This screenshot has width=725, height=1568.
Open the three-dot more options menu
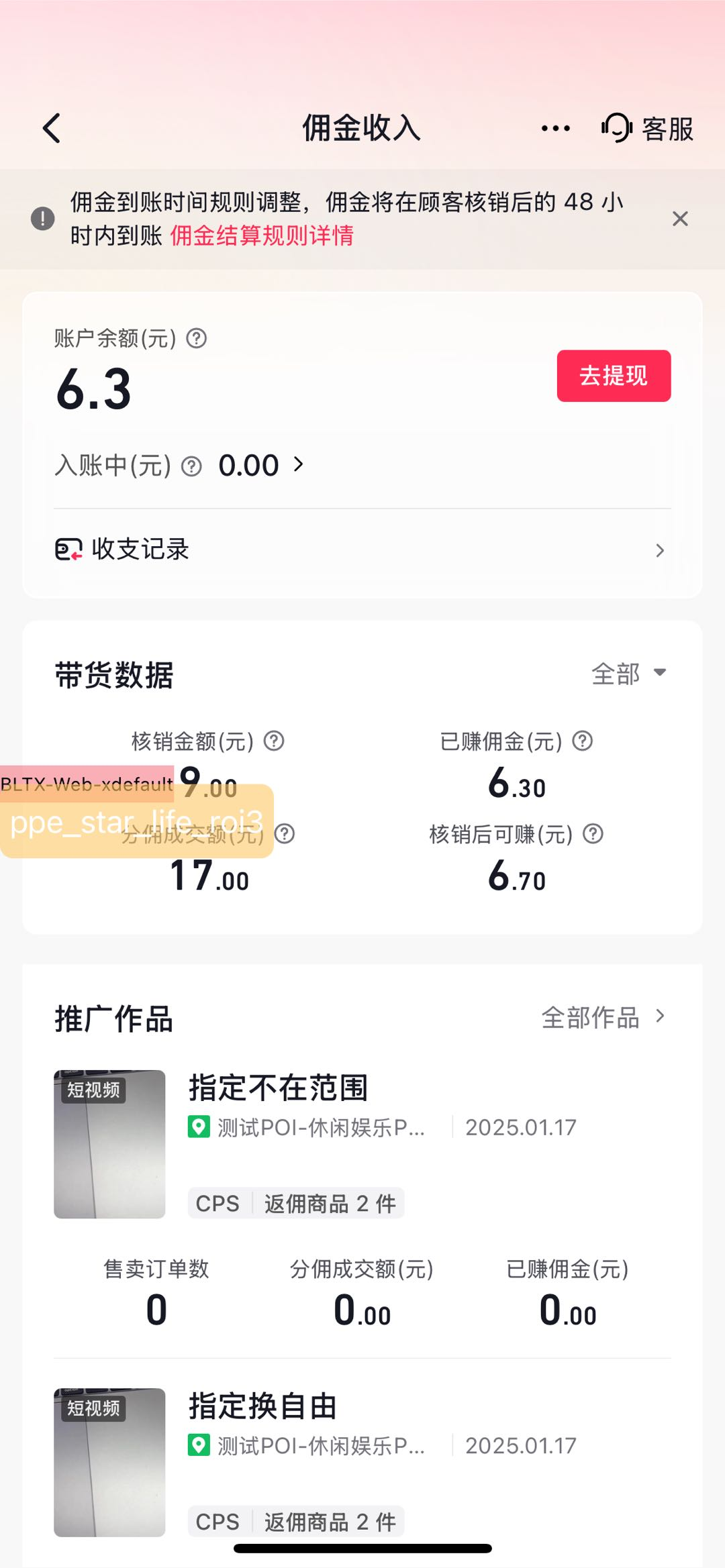tap(556, 128)
